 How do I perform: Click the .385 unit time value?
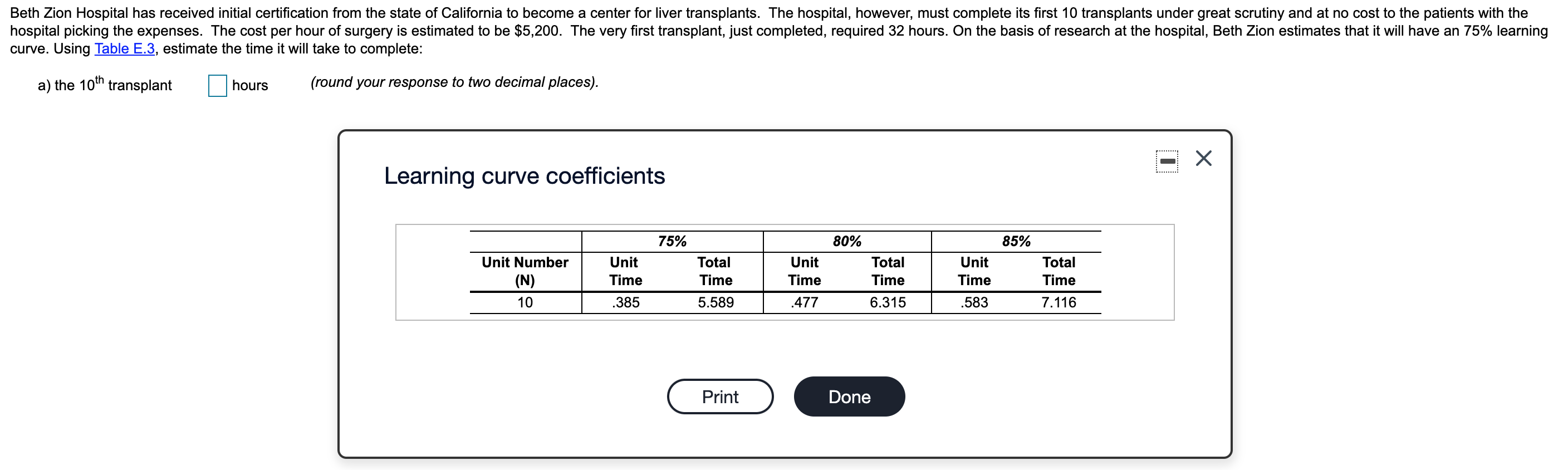coord(625,302)
